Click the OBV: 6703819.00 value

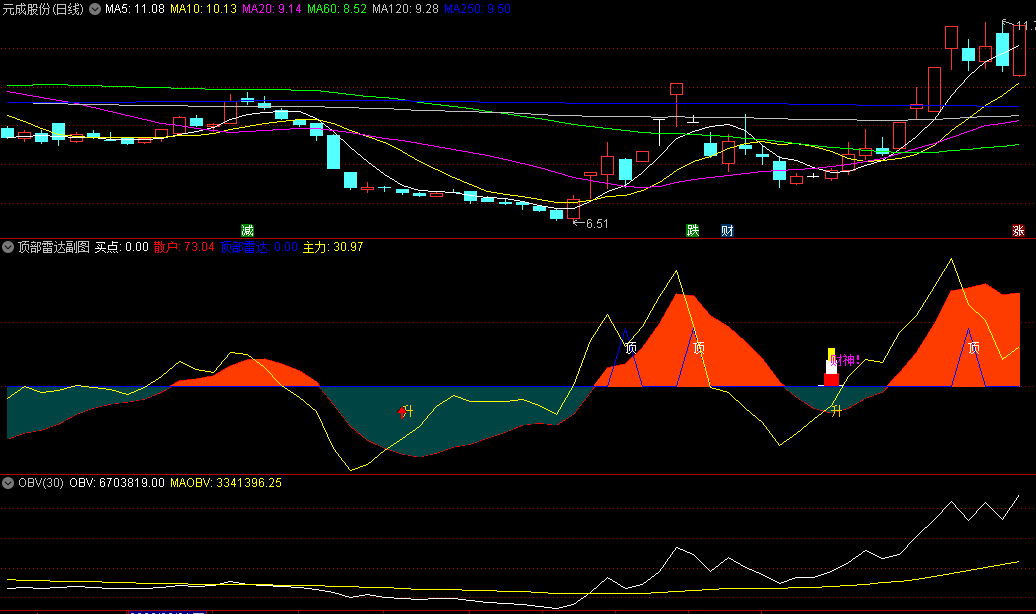117,483
